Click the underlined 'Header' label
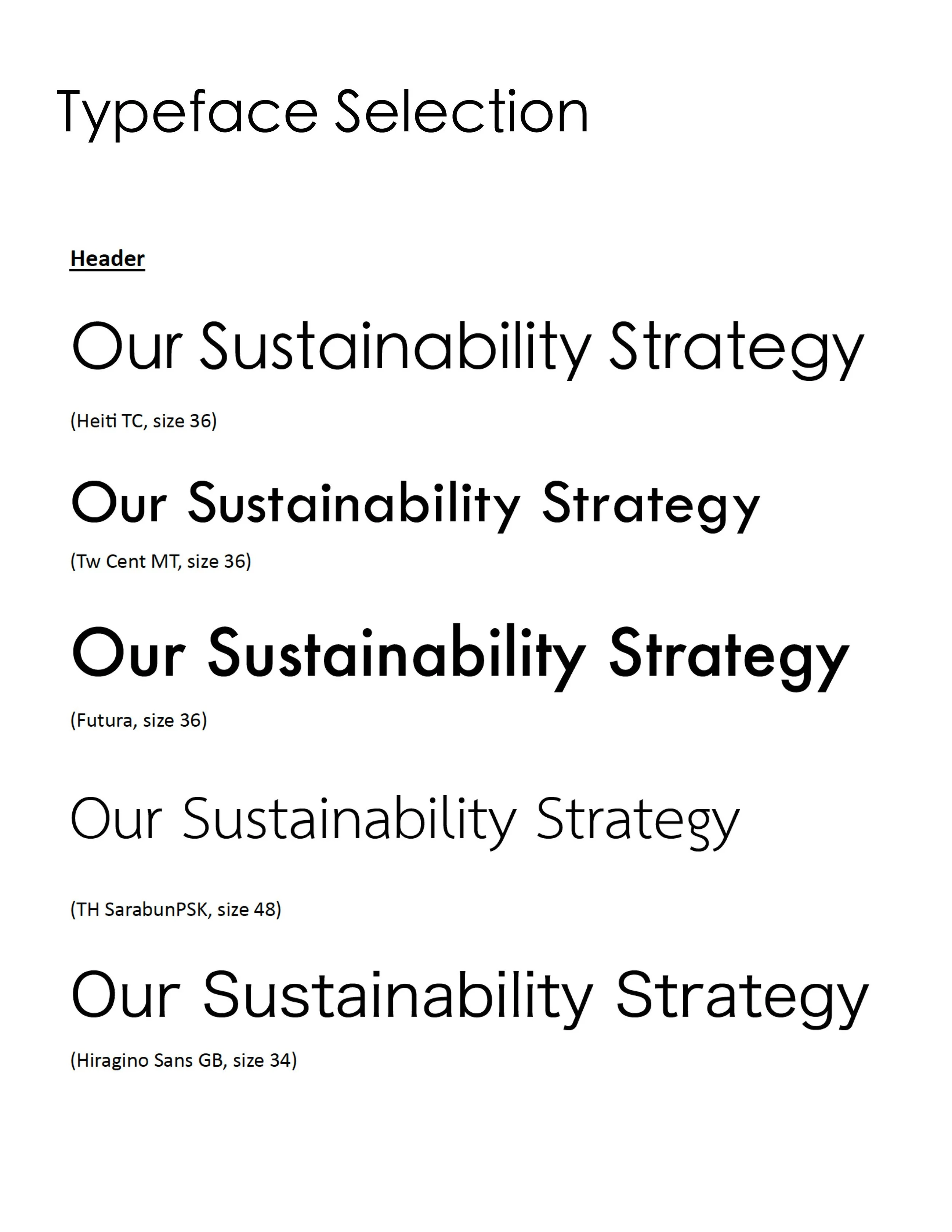 107,259
